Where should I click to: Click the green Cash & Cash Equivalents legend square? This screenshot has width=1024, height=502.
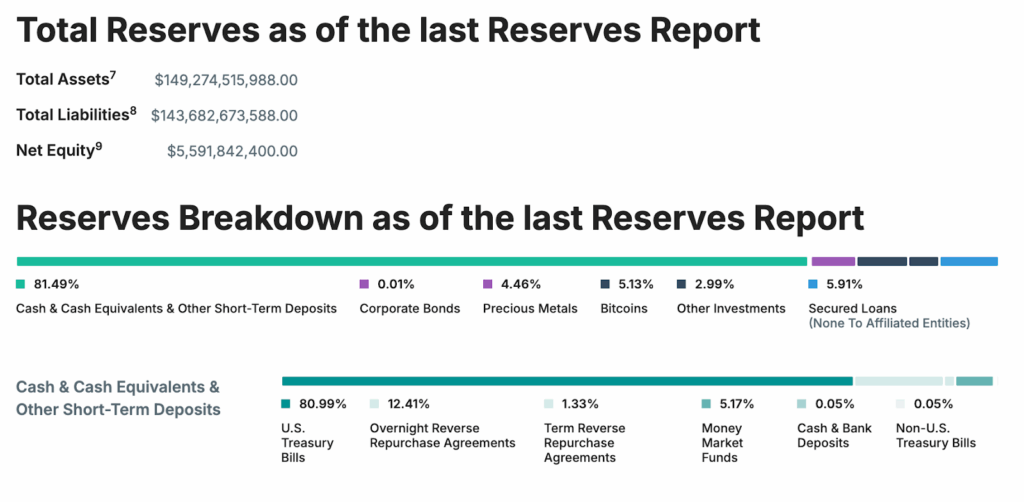[x=21, y=284]
